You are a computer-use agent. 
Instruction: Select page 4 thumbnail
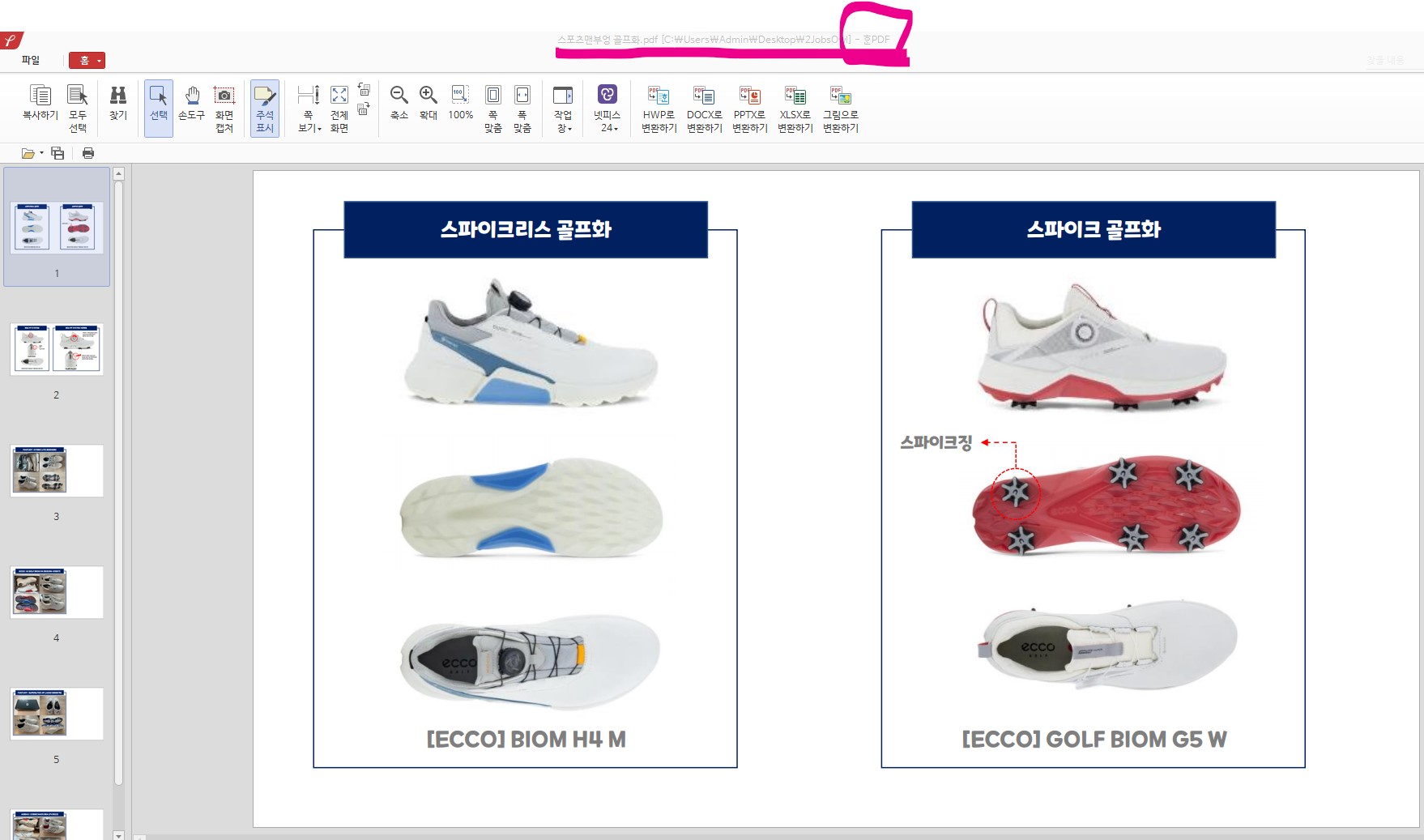57,592
